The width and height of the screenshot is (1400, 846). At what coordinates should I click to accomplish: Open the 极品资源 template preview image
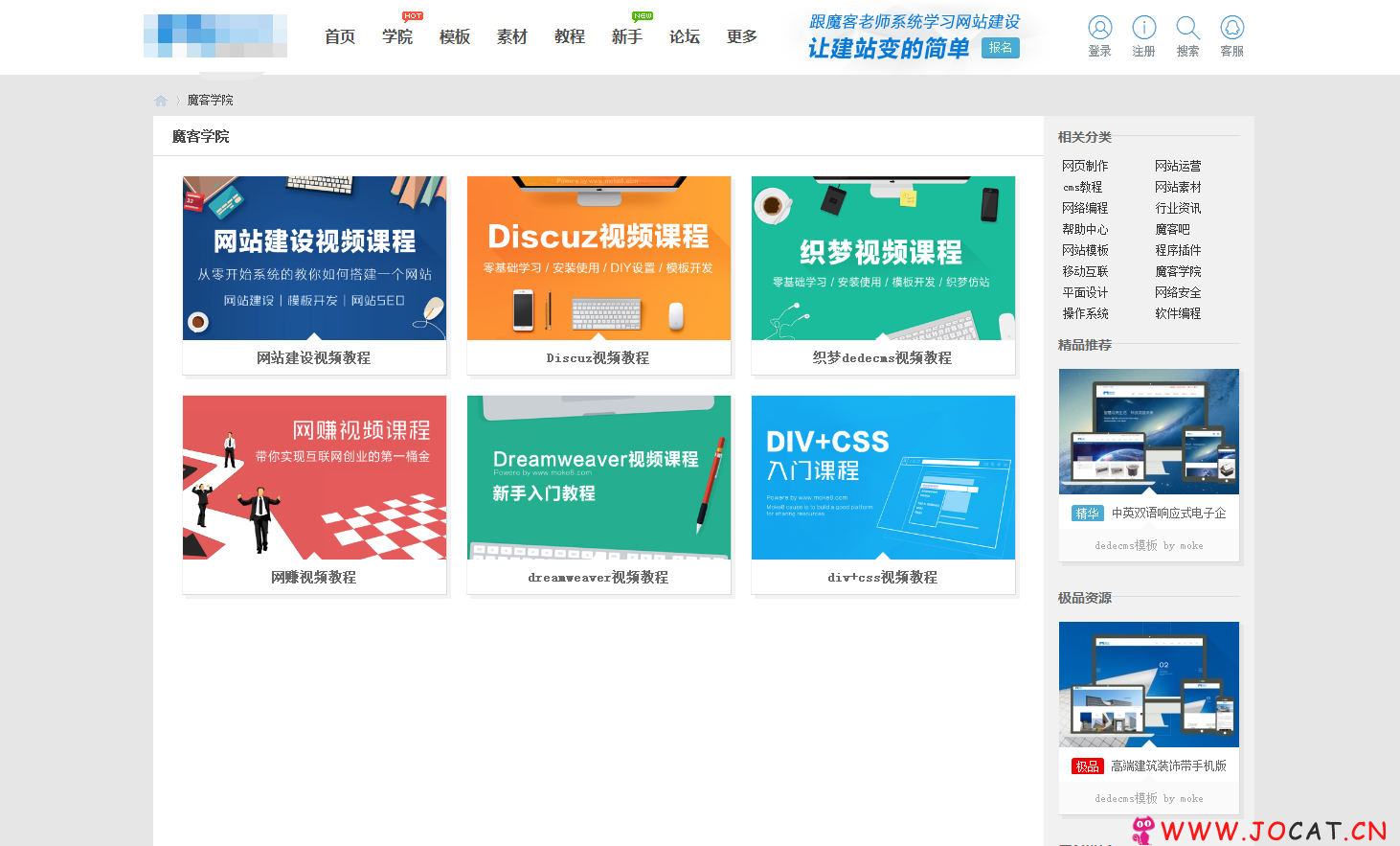1149,684
